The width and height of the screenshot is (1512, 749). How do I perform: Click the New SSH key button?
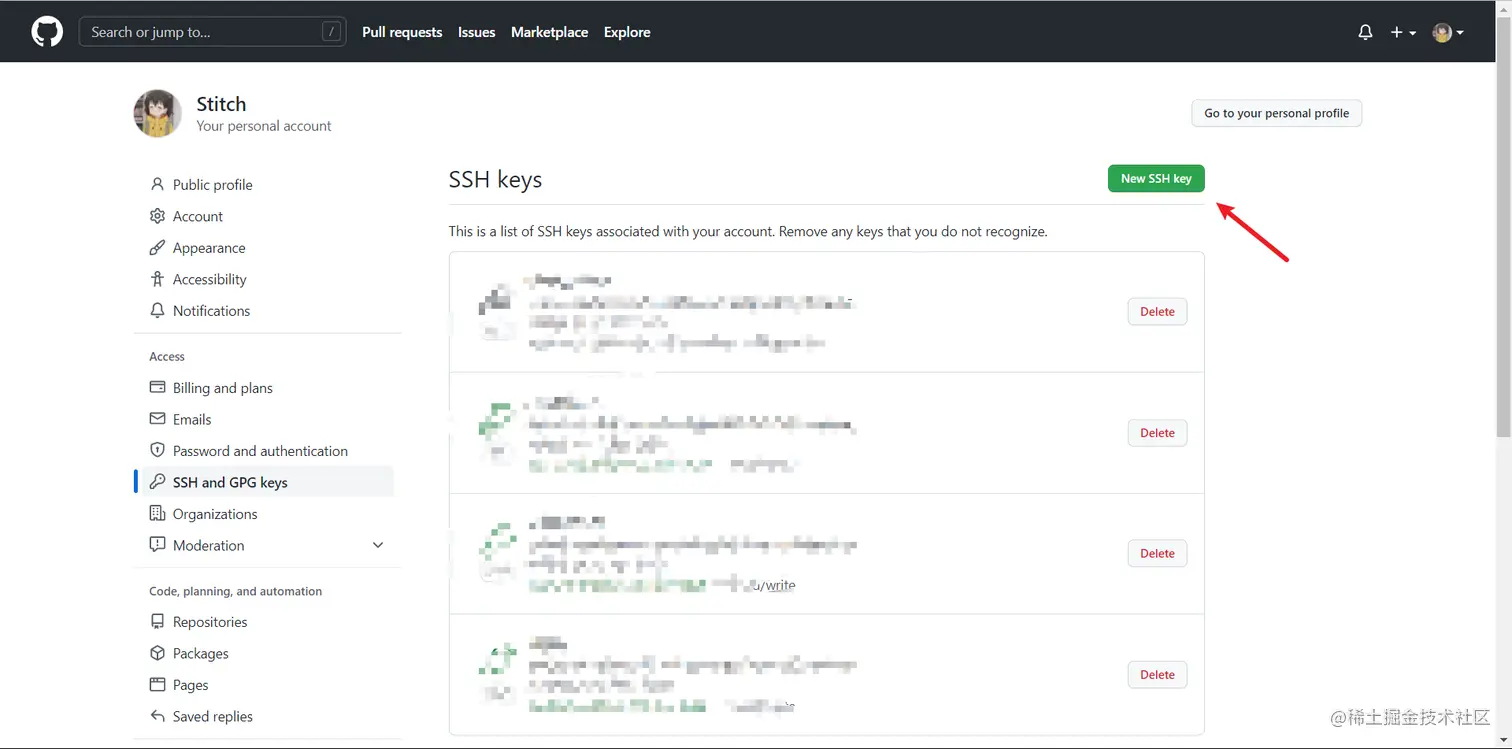coord(1156,178)
